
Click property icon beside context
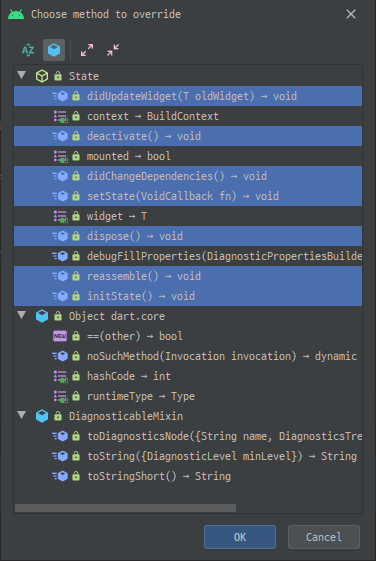tap(60, 116)
